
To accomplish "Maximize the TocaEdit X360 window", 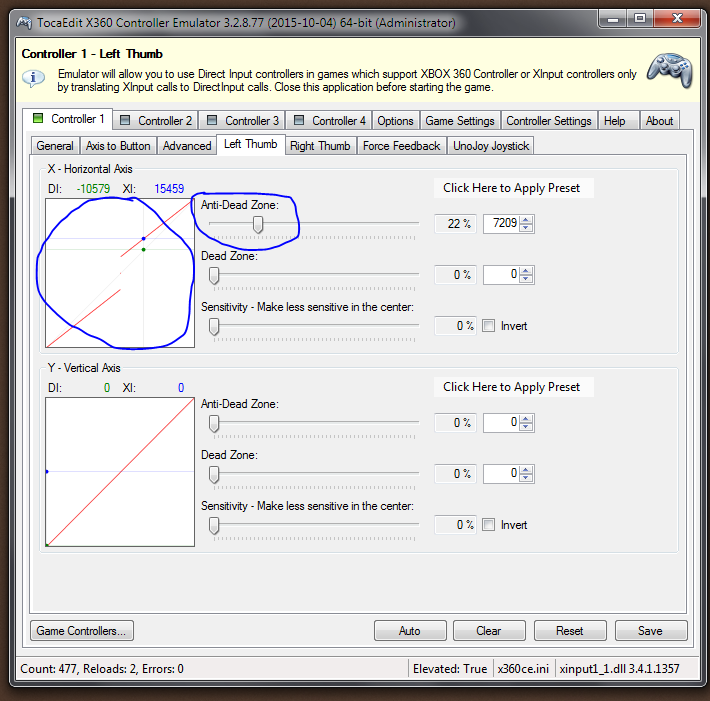I will tap(640, 19).
